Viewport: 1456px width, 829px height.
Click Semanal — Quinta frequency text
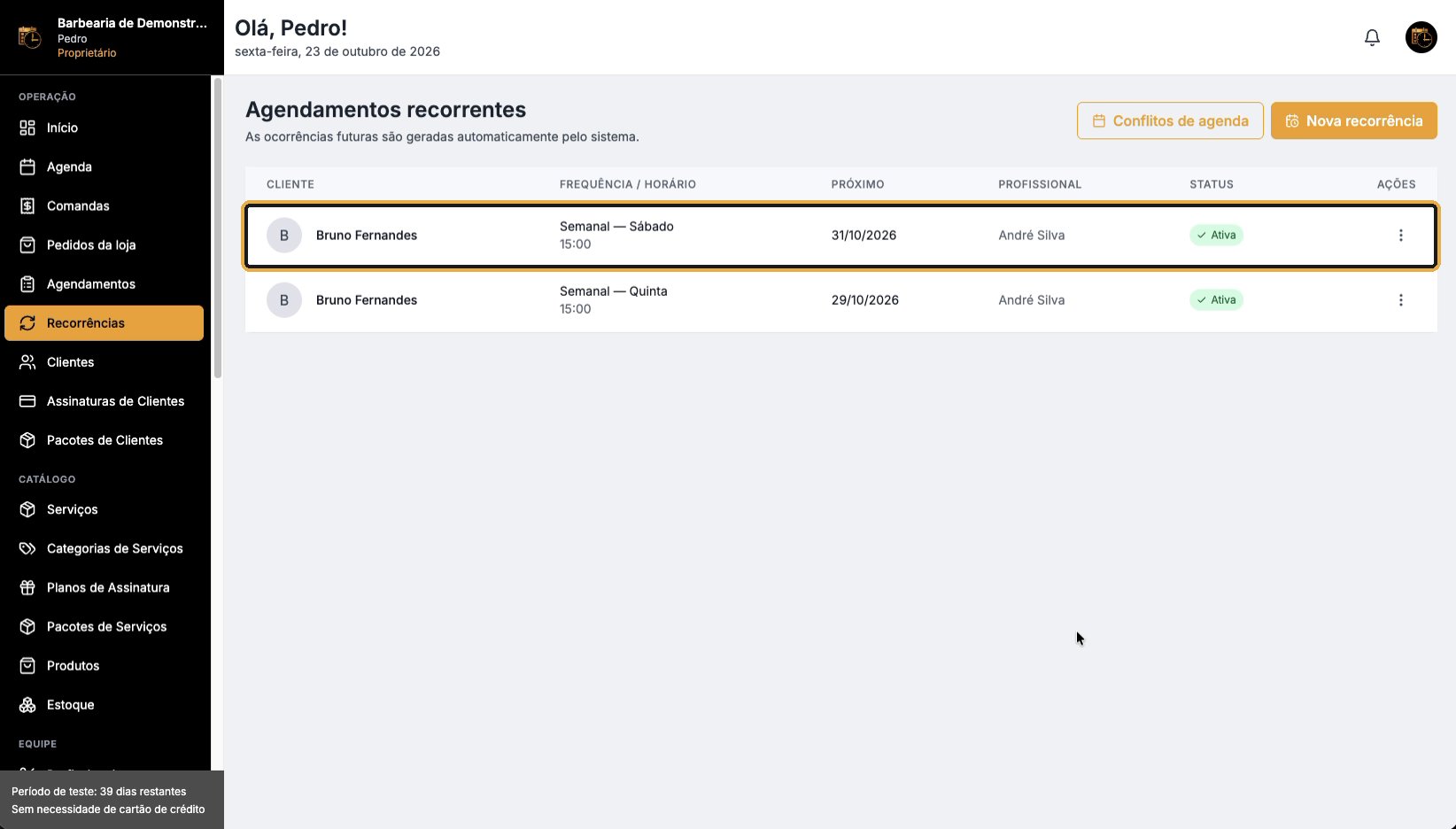pyautogui.click(x=614, y=291)
